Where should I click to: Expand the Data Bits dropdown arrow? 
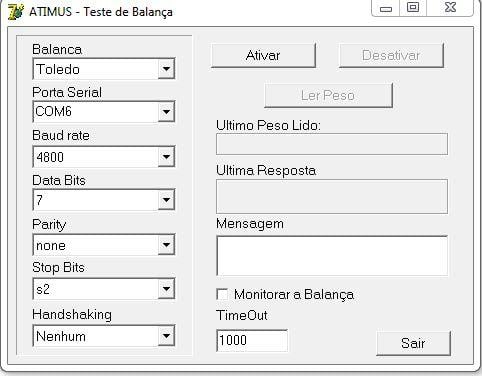[x=166, y=200]
